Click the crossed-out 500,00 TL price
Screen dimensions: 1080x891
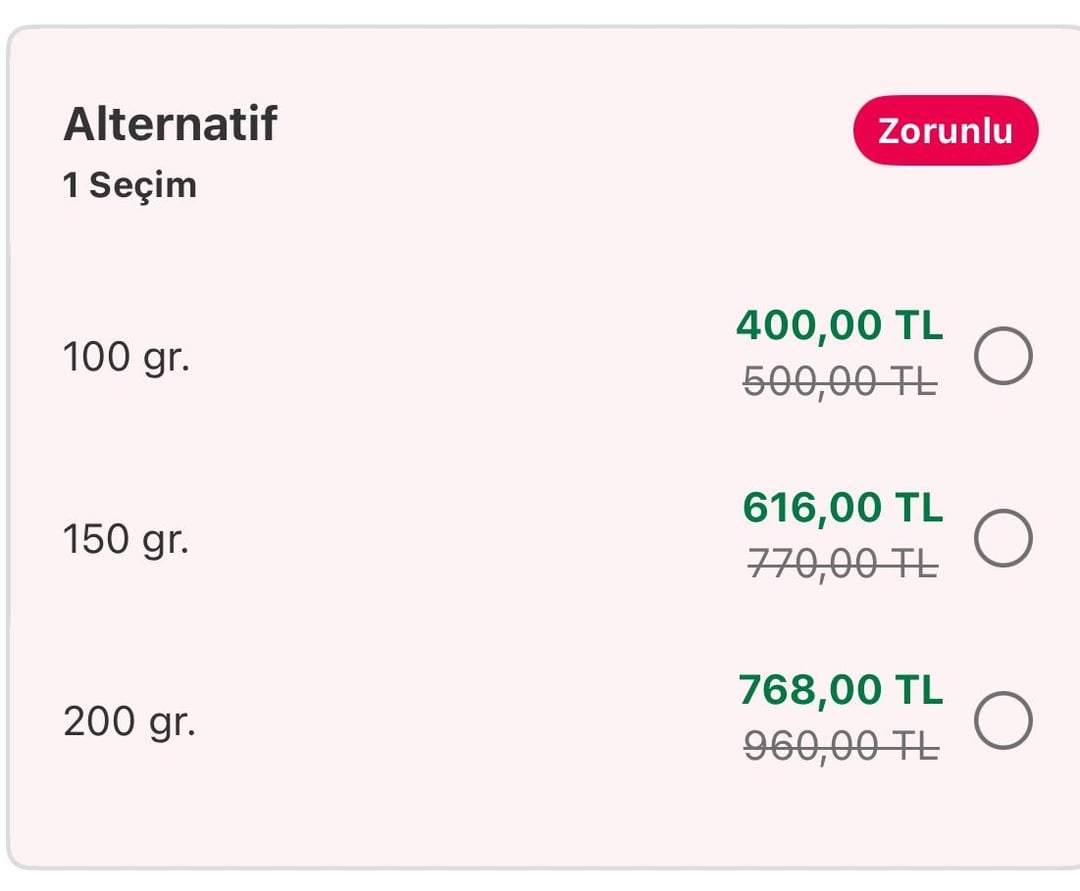840,381
